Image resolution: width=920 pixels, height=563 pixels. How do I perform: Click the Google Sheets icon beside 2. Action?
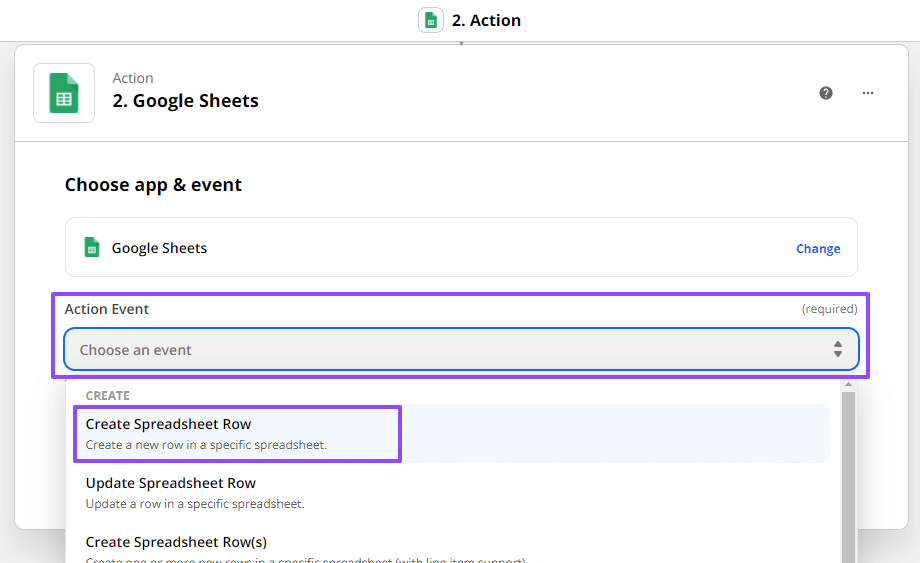[431, 20]
